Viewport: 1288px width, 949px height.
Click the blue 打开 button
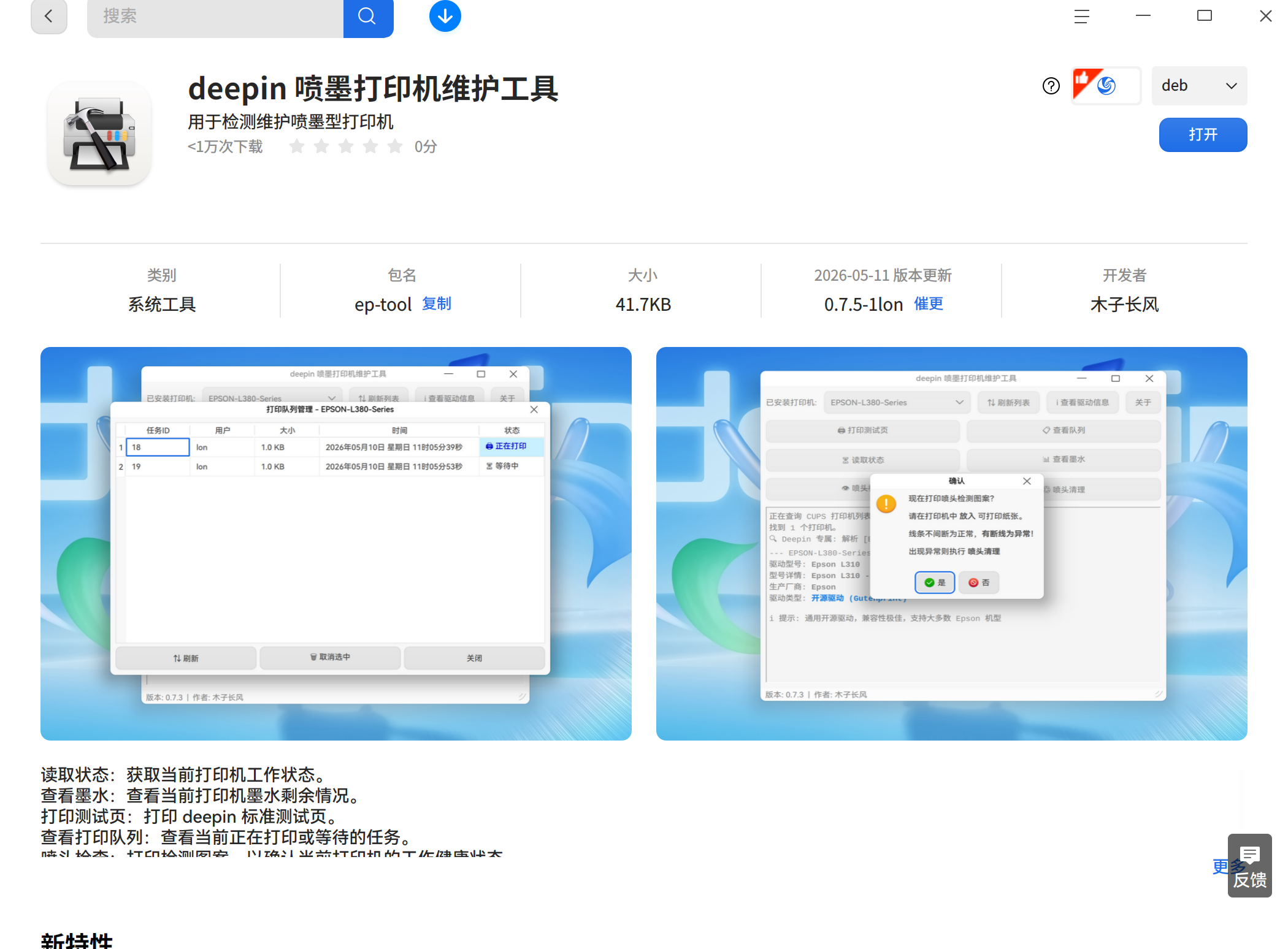[x=1203, y=135]
